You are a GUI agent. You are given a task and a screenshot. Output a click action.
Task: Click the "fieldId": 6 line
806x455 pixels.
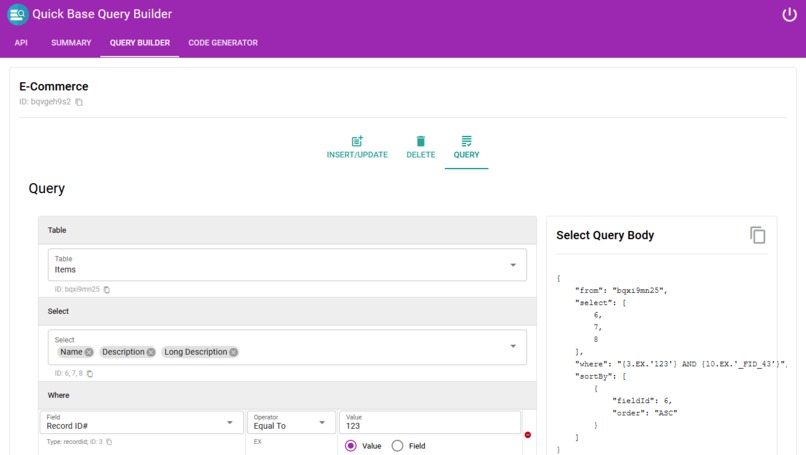pyautogui.click(x=642, y=401)
